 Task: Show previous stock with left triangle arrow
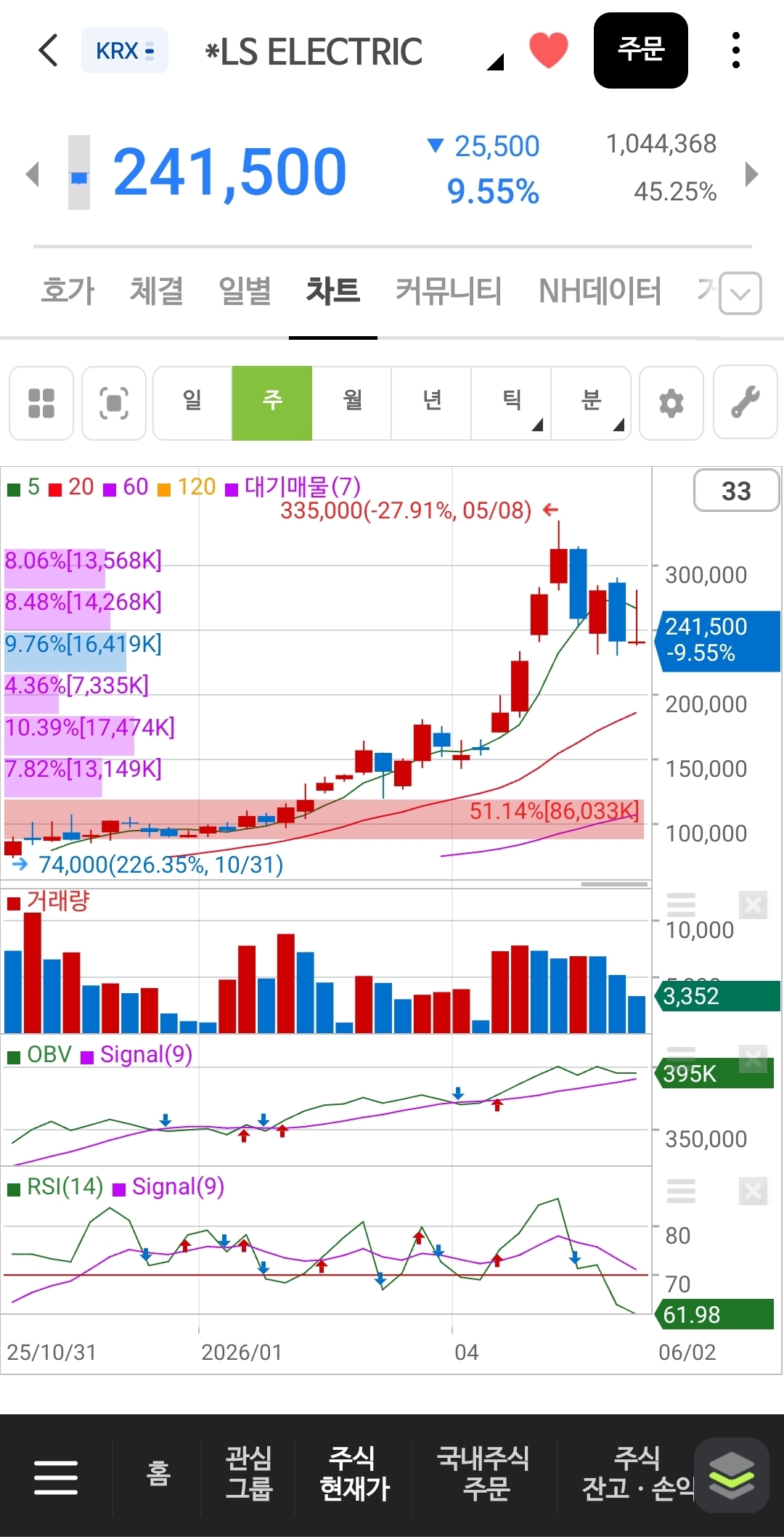[x=33, y=174]
